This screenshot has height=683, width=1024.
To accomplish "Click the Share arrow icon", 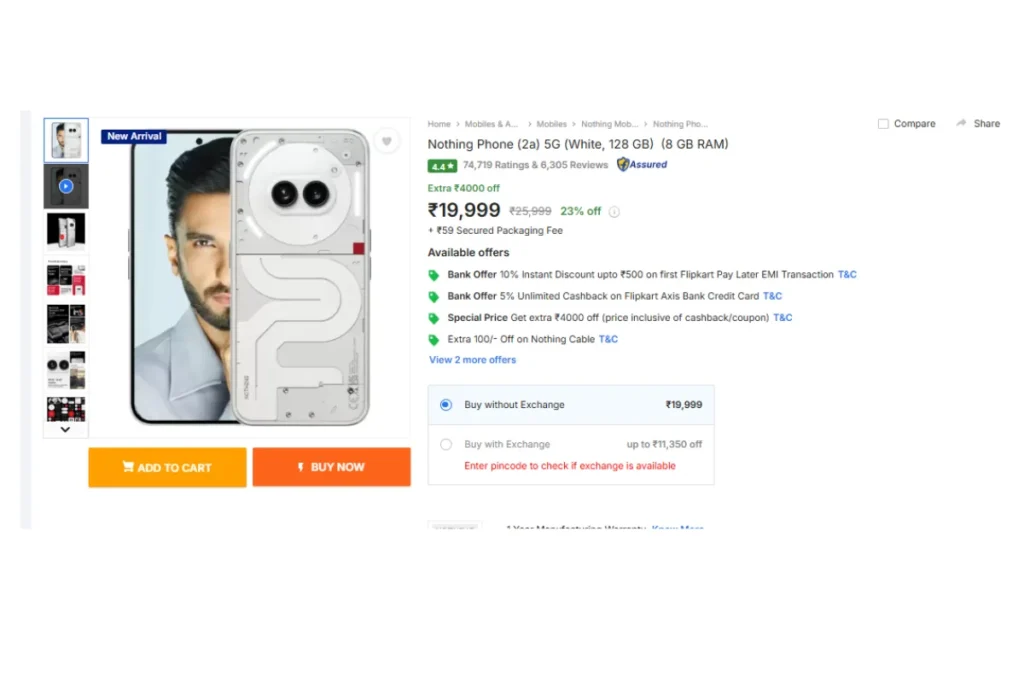I will click(961, 123).
